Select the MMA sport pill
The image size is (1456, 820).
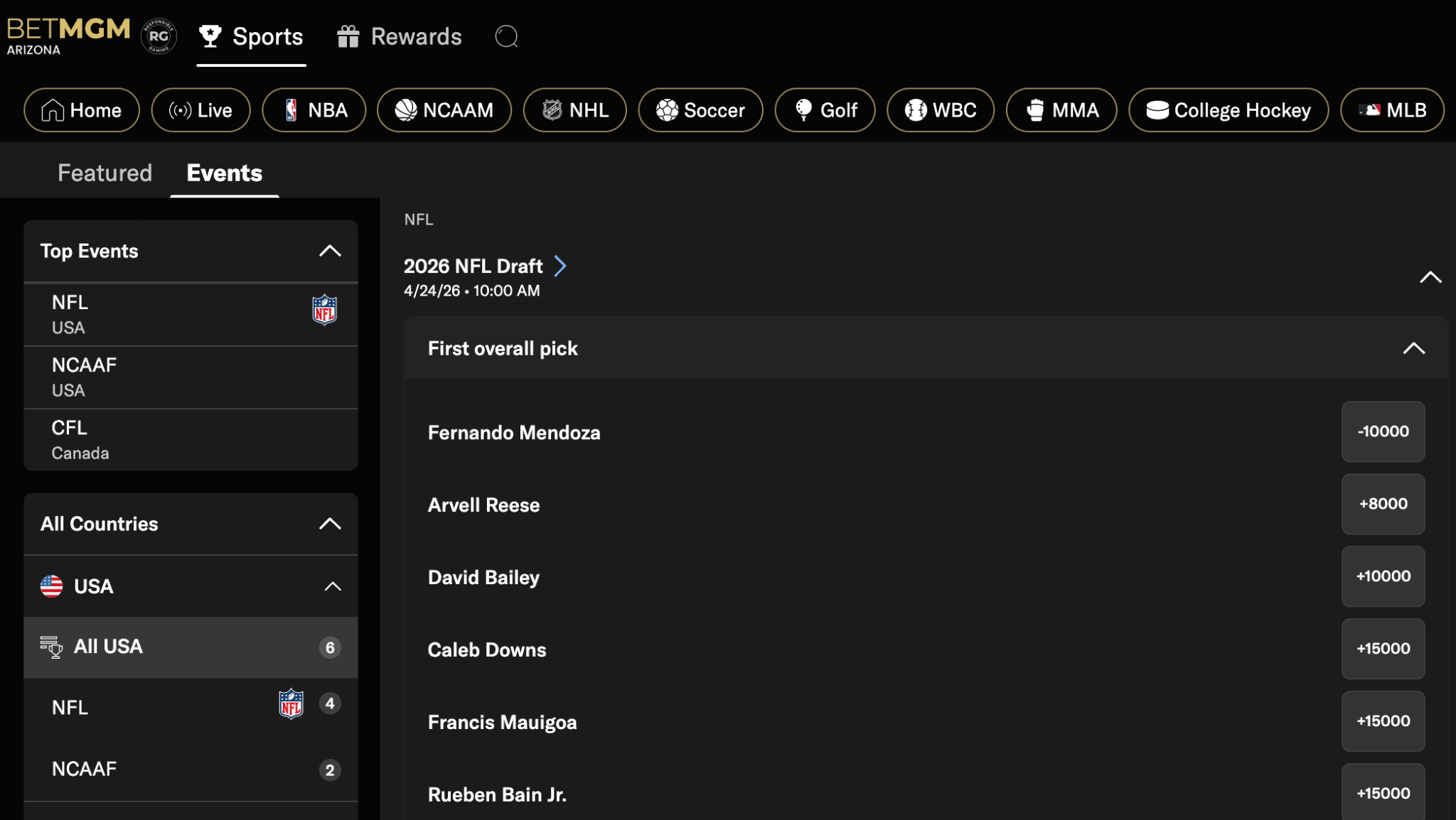tap(1061, 110)
